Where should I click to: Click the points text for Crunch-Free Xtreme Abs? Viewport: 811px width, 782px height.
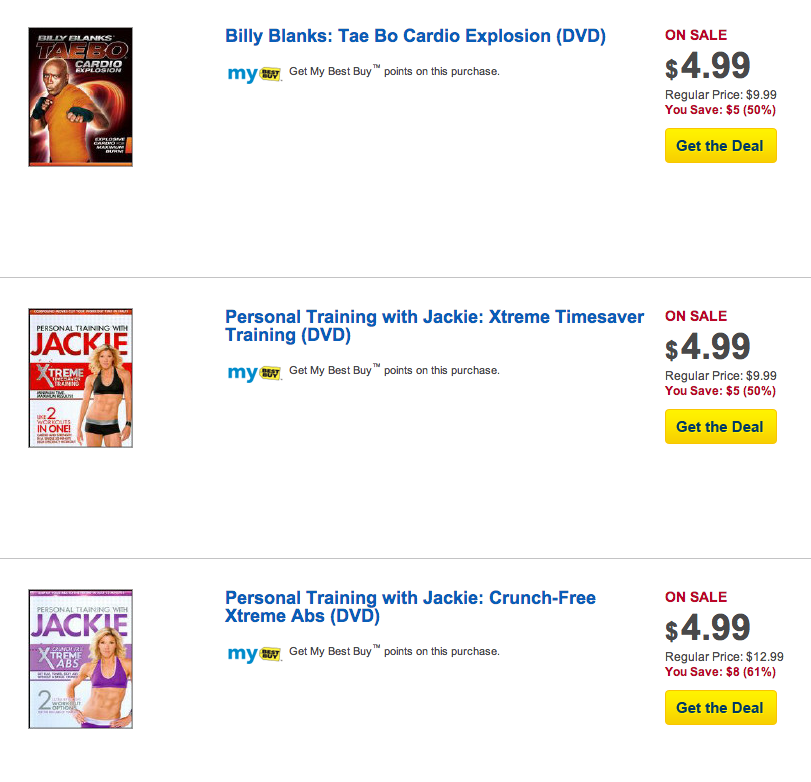point(394,652)
